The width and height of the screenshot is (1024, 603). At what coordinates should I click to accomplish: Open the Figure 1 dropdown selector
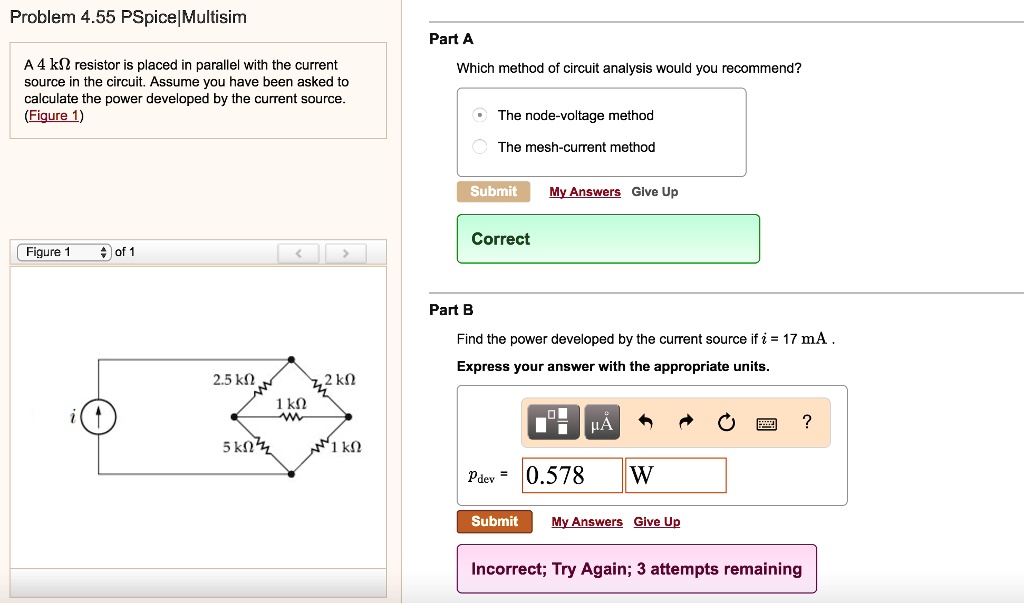click(64, 252)
